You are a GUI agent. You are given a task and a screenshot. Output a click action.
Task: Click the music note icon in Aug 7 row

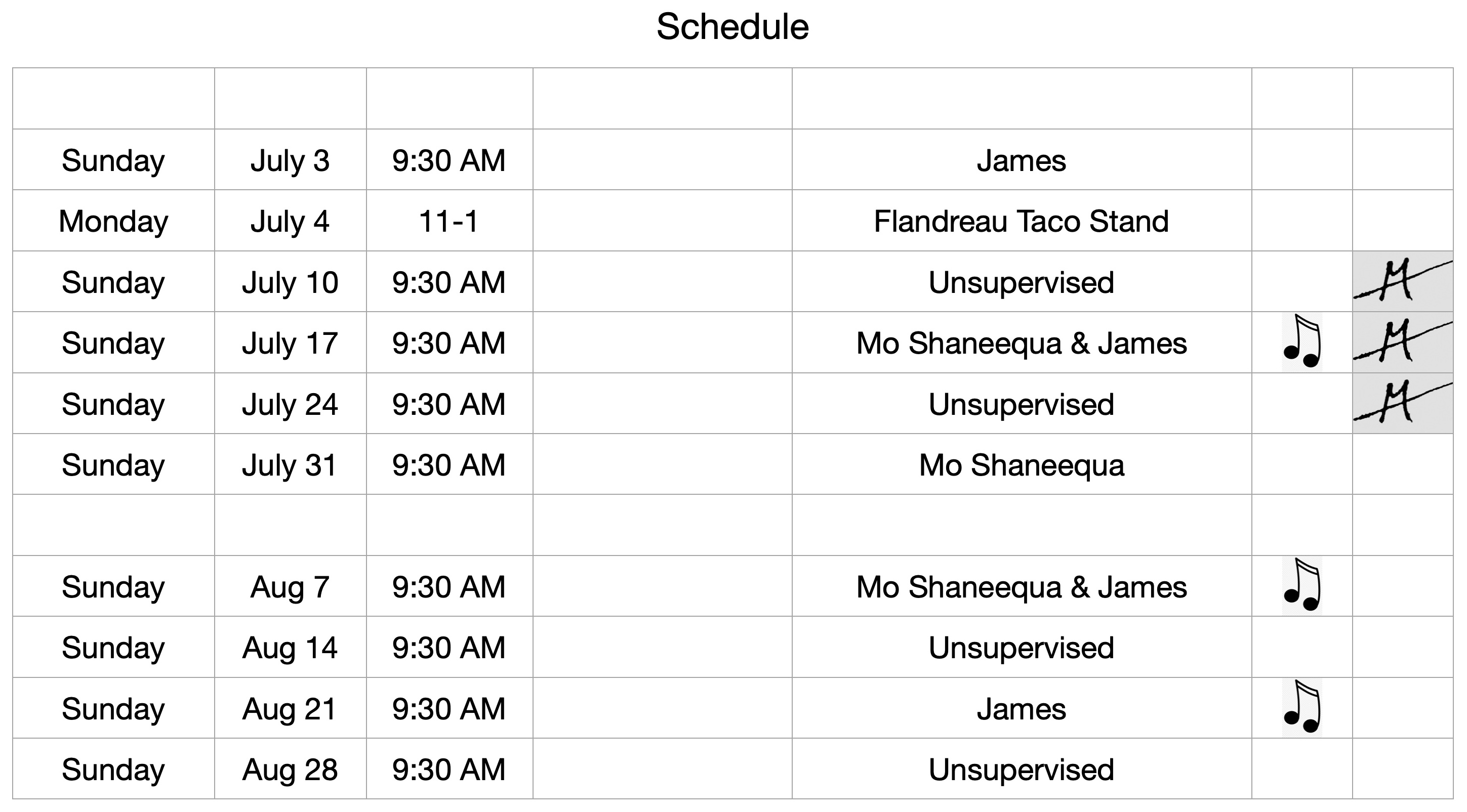(1302, 586)
